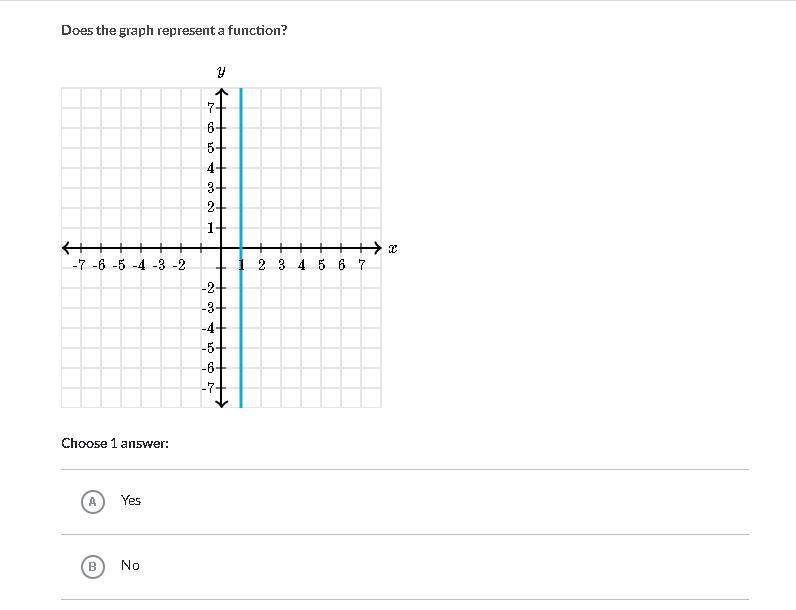Click tick label 1 on the x-axis
The height and width of the screenshot is (610, 796).
242,265
